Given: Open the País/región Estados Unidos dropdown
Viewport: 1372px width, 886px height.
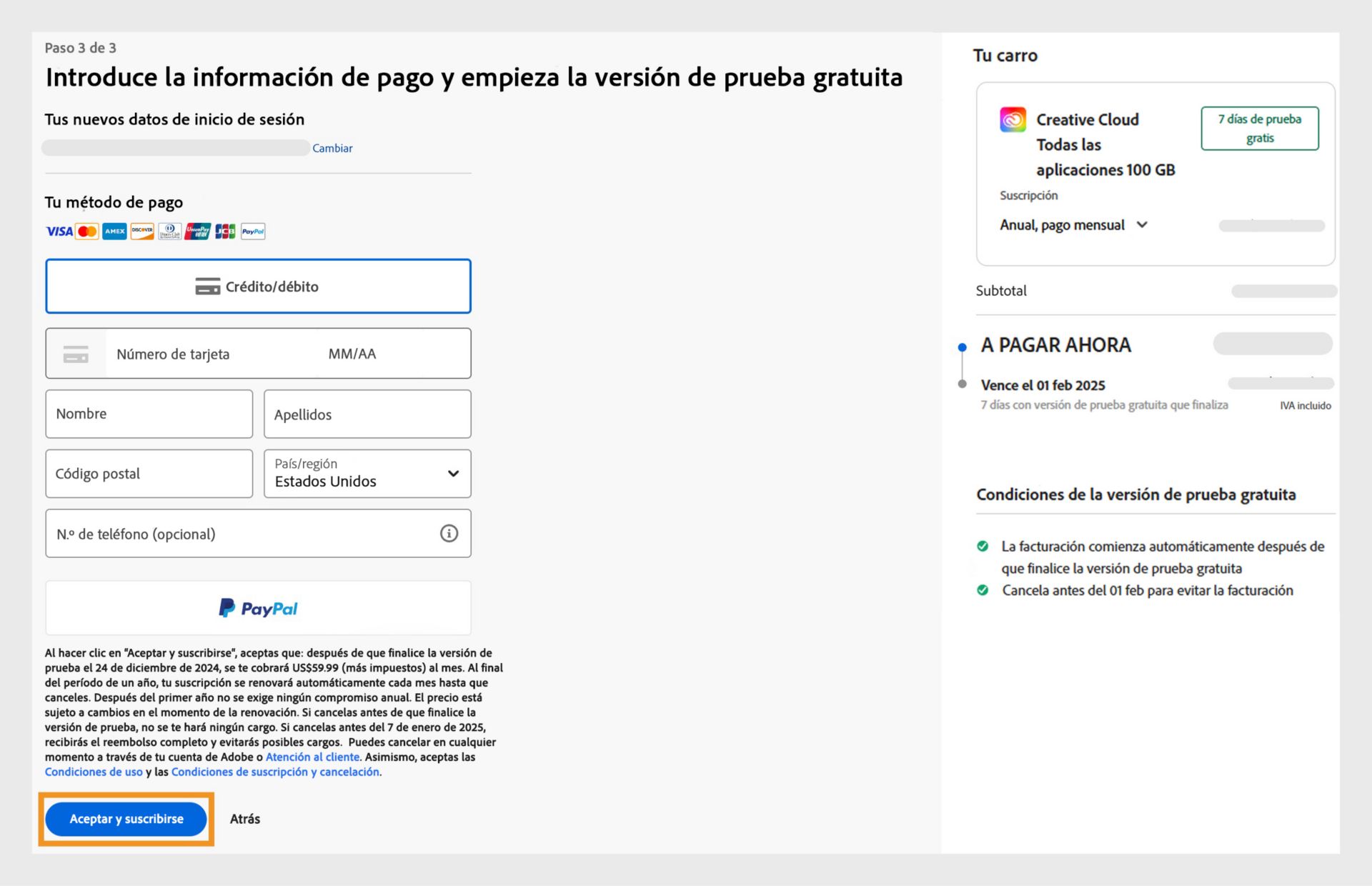Looking at the screenshot, I should click(x=367, y=473).
